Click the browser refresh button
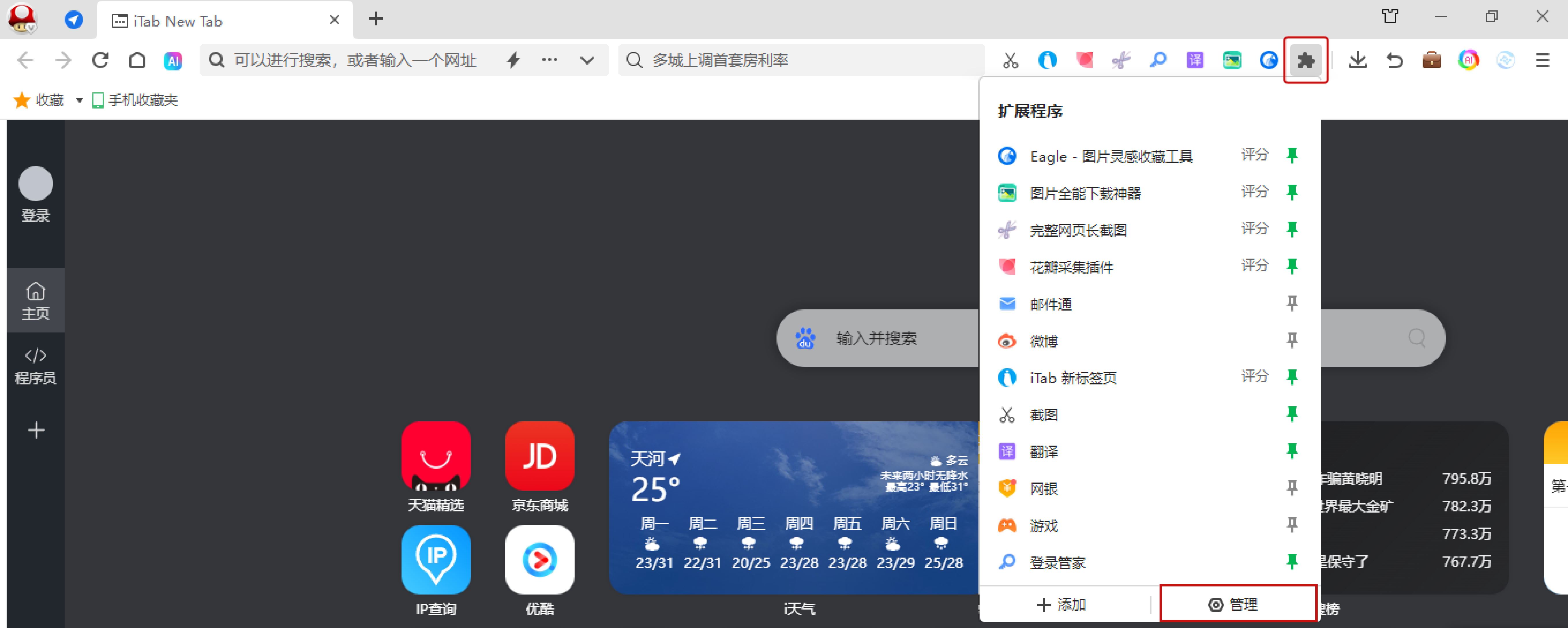This screenshot has height=628, width=1568. (100, 60)
